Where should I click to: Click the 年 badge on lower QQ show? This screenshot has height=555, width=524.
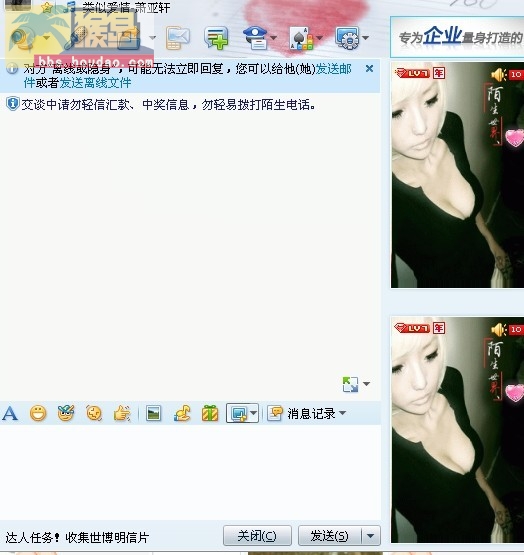tap(439, 328)
